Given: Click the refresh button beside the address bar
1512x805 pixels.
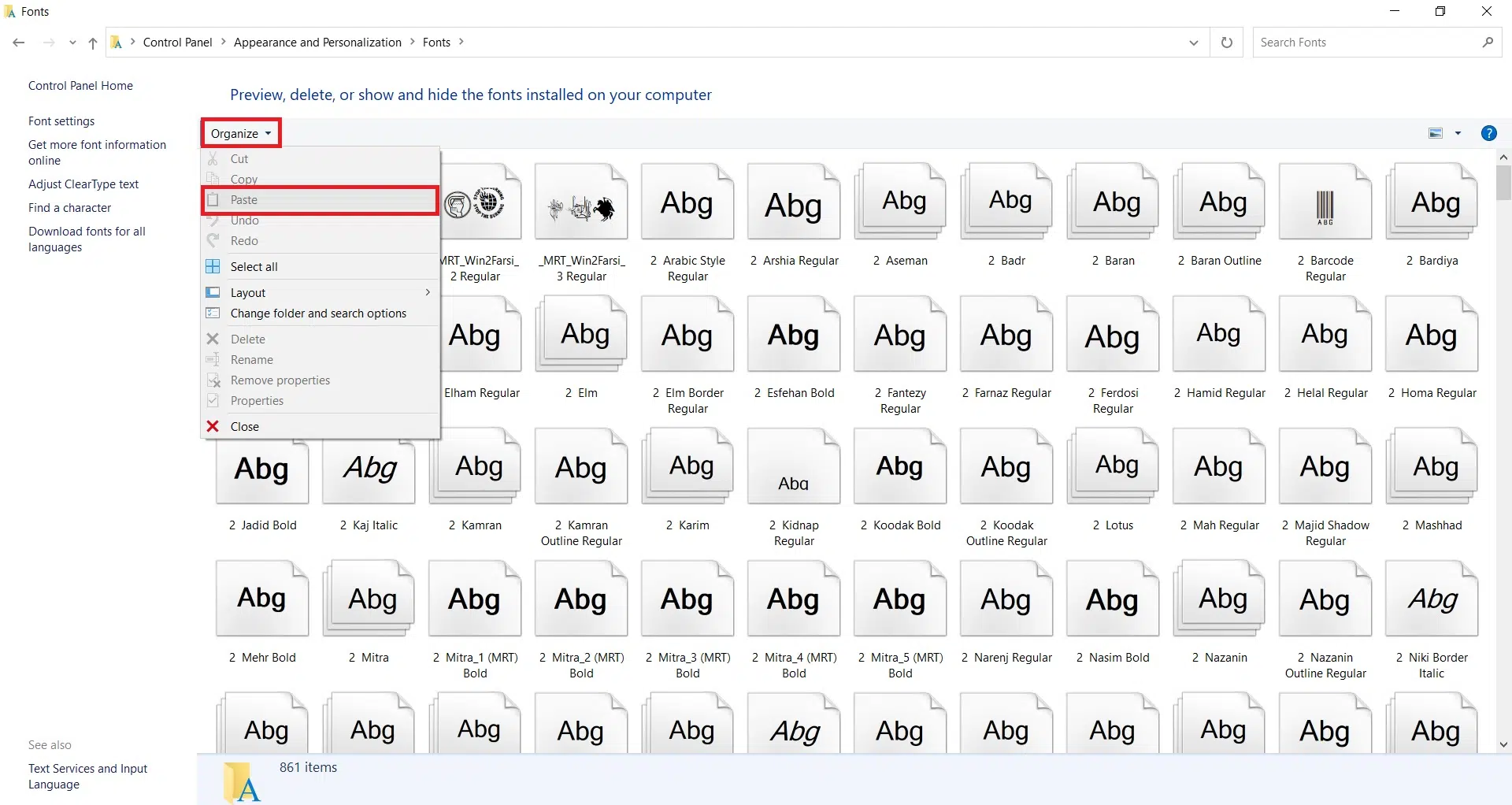Looking at the screenshot, I should (1226, 43).
